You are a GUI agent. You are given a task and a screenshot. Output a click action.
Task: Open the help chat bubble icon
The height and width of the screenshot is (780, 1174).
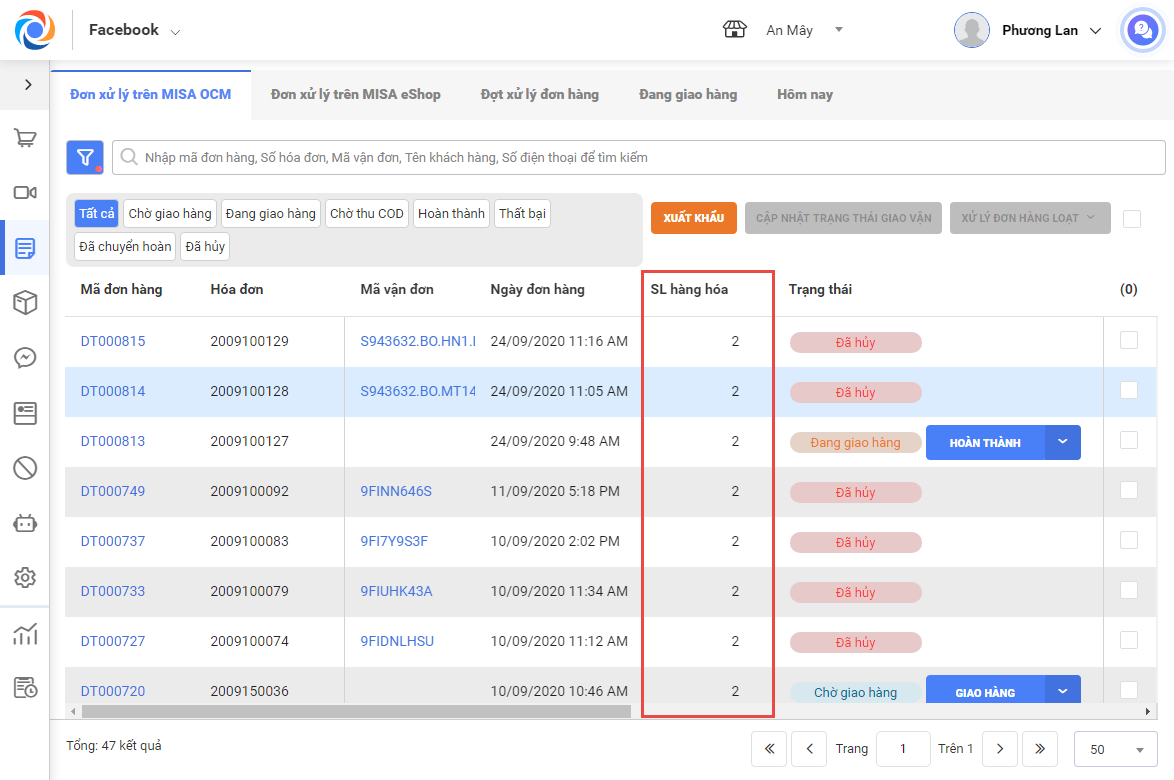pyautogui.click(x=1141, y=30)
